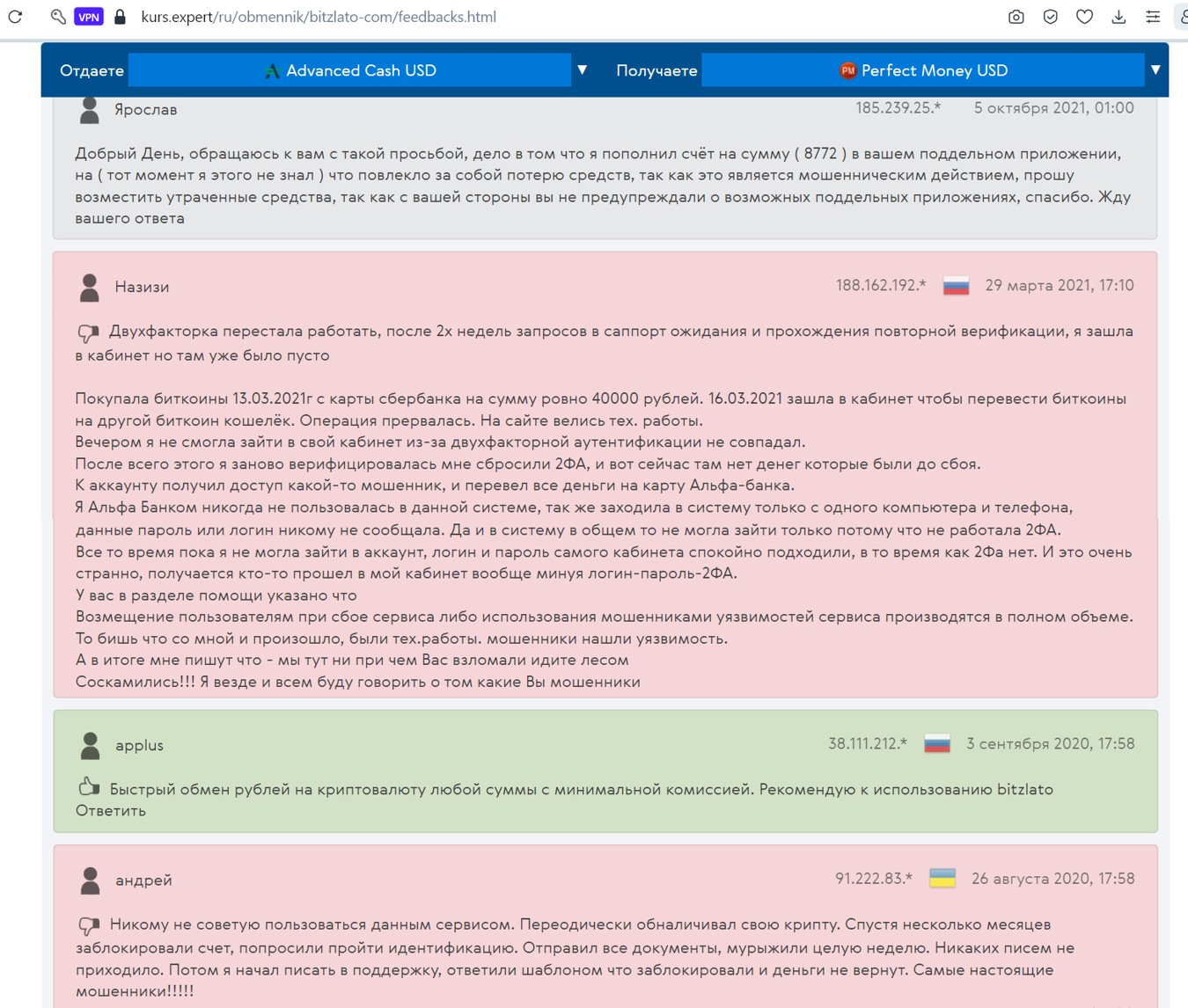Click the Advanced Cash logo icon

click(272, 70)
